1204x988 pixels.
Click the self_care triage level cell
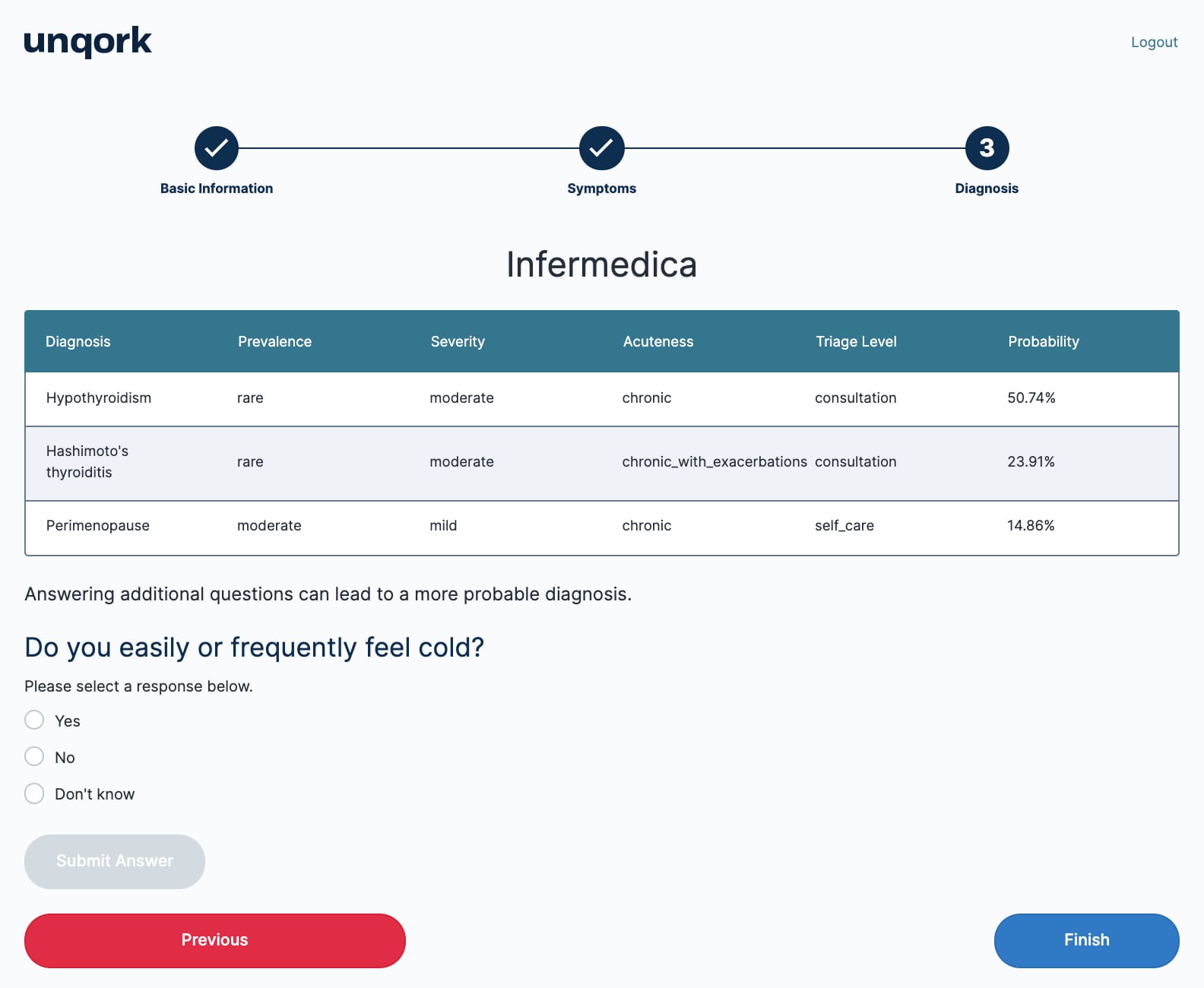(844, 526)
